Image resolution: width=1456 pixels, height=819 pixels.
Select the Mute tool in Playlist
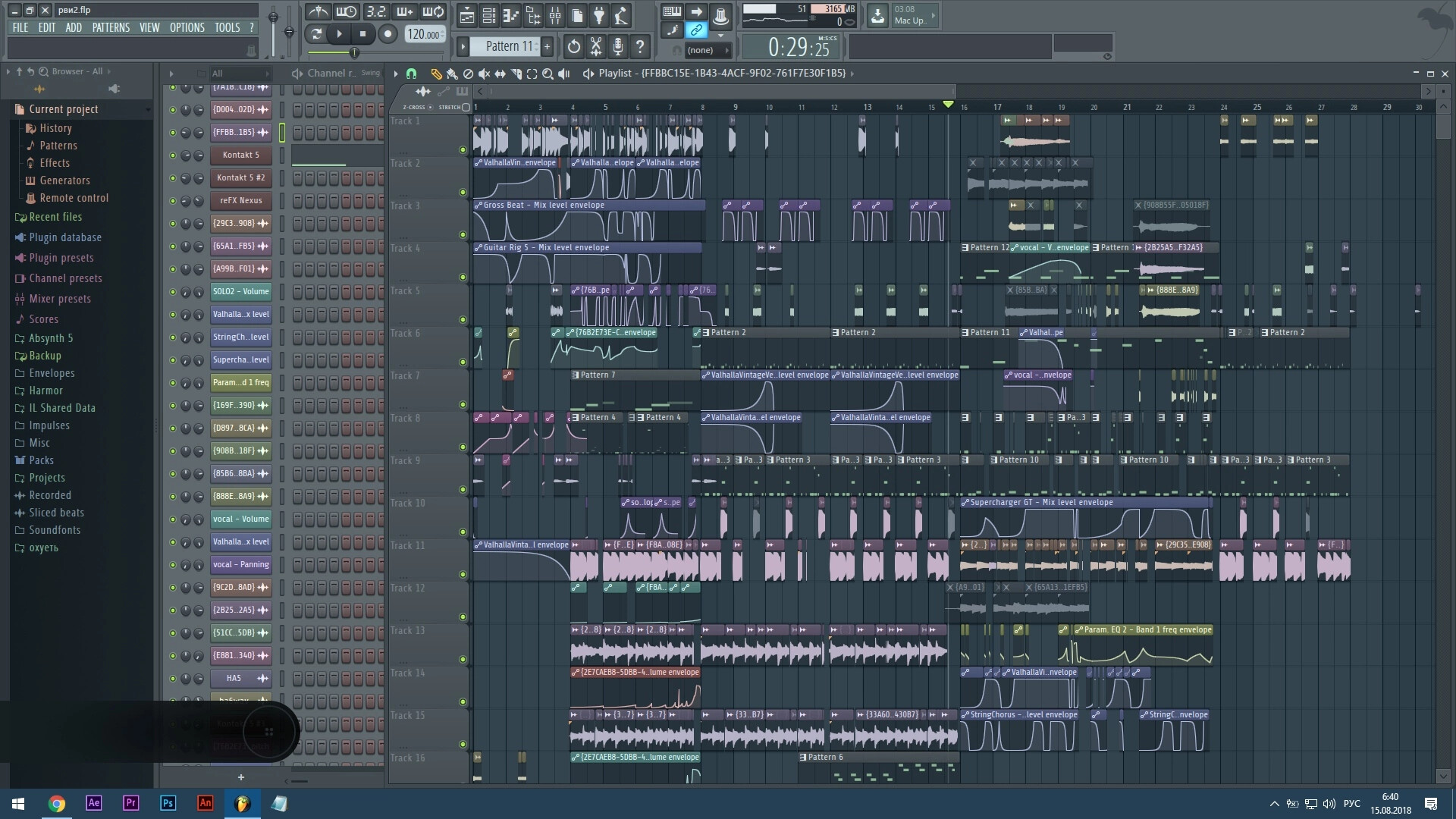tap(485, 74)
